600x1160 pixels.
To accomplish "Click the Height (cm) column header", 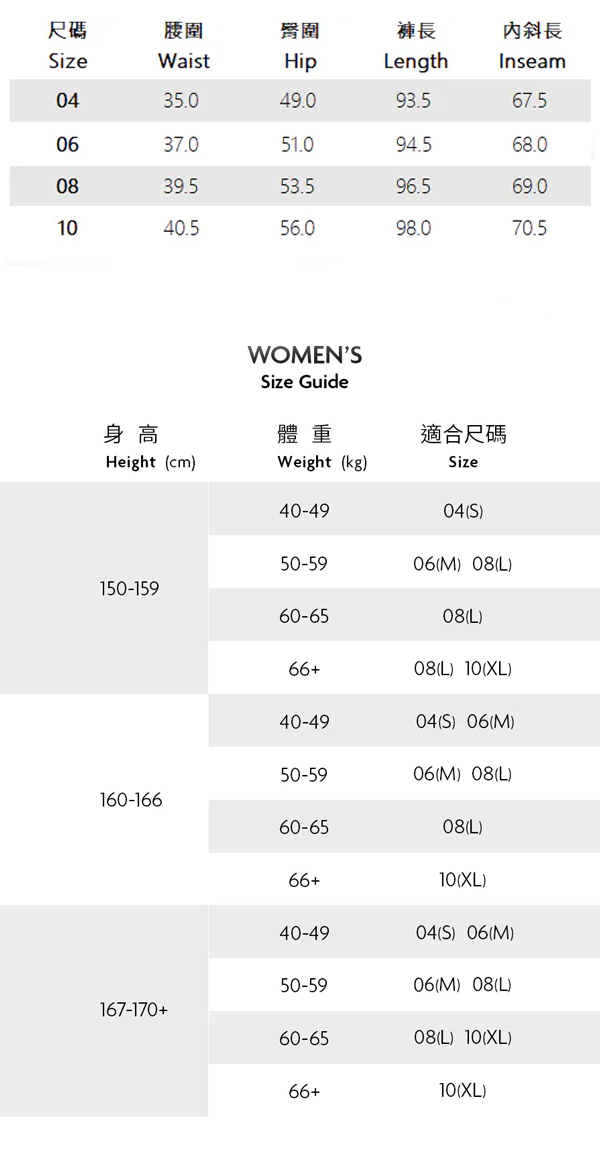I will (x=149, y=446).
